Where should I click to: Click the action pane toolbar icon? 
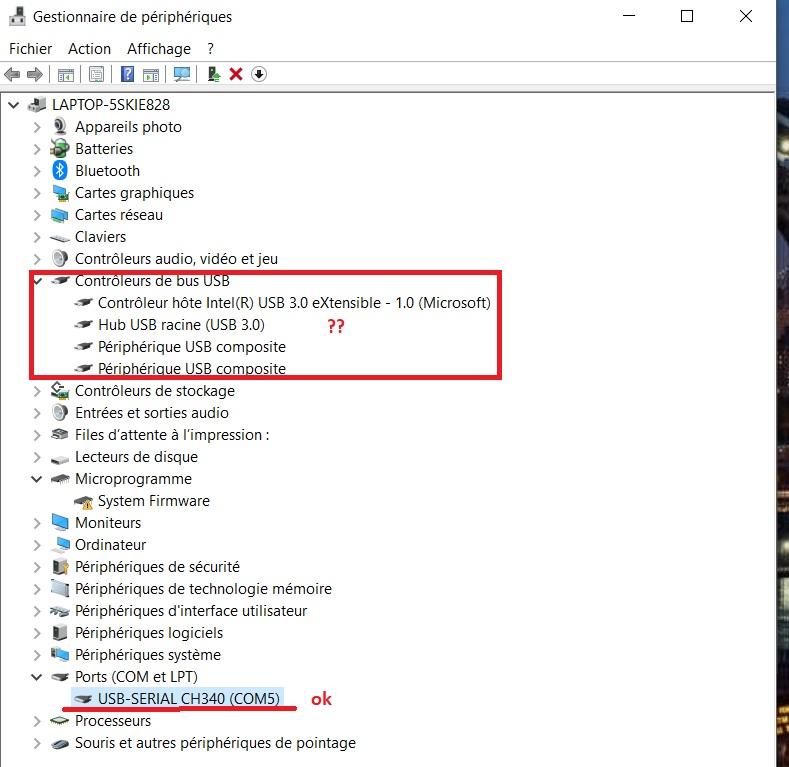pos(151,74)
